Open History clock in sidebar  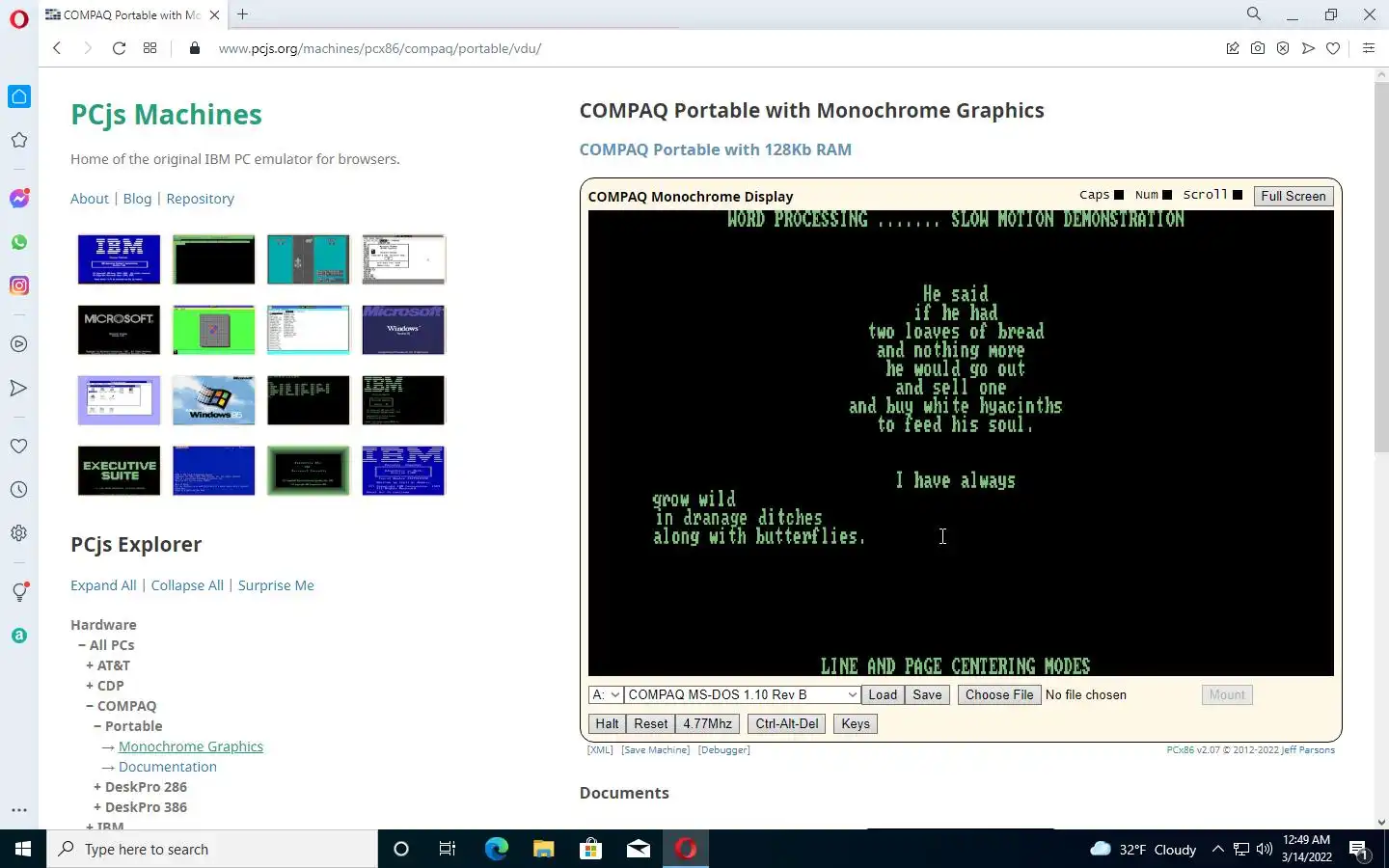[19, 490]
